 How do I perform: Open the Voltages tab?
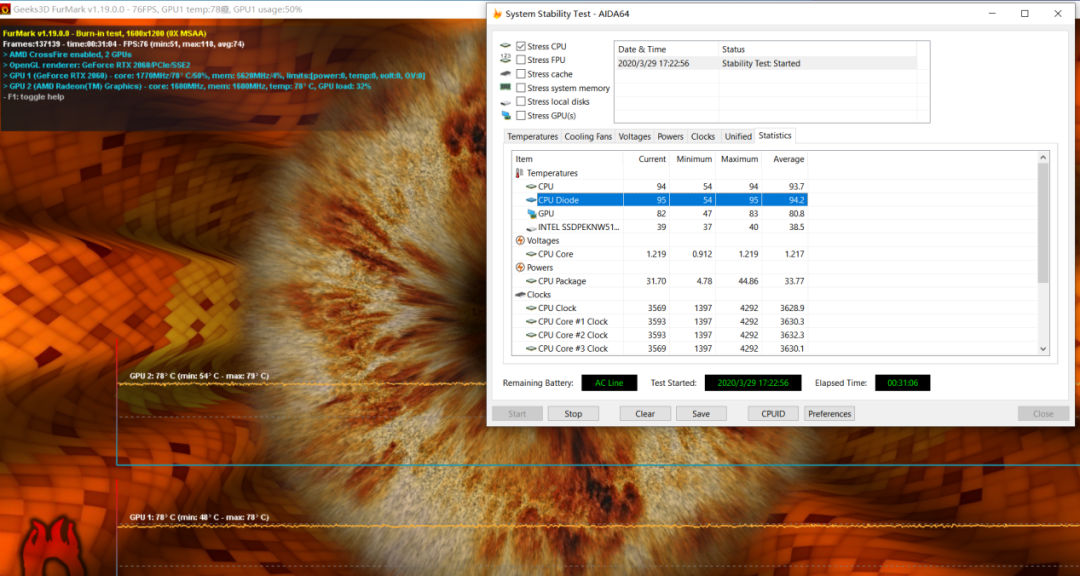click(x=634, y=136)
